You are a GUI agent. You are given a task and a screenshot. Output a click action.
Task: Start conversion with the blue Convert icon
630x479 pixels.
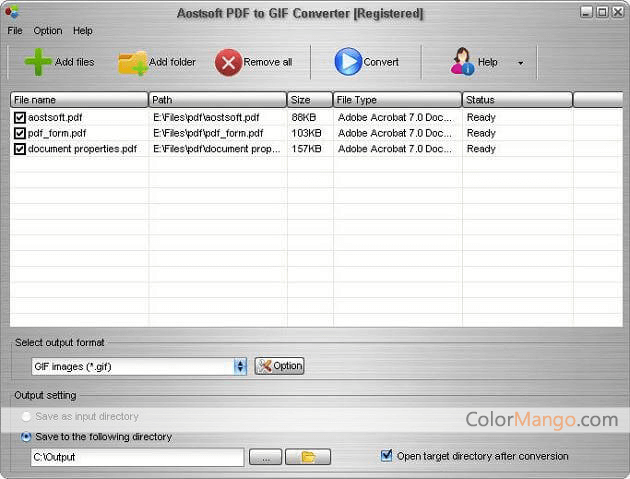(x=348, y=61)
